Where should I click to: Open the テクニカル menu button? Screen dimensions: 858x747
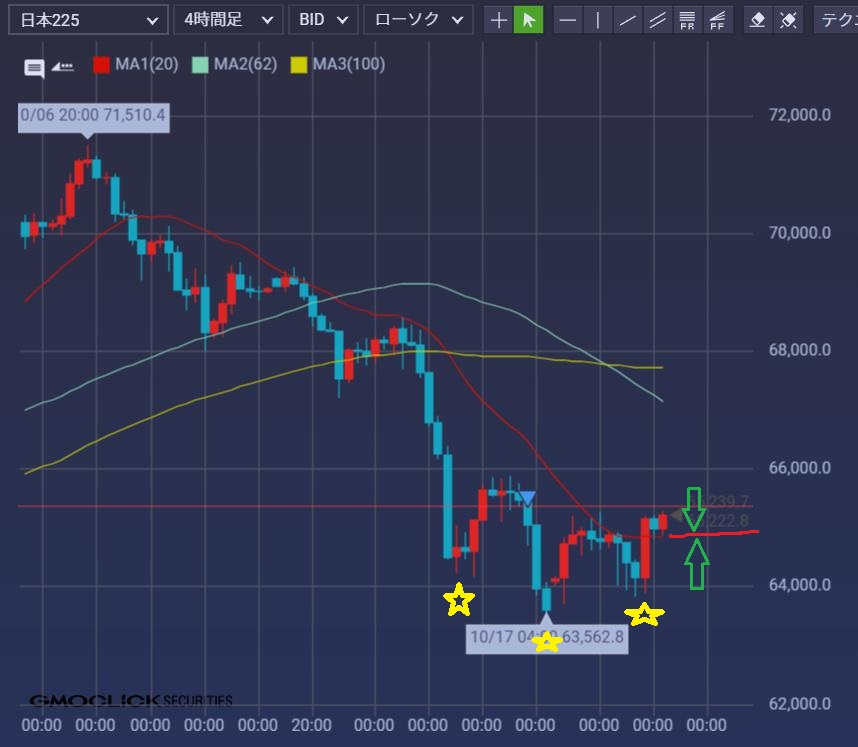(836, 20)
